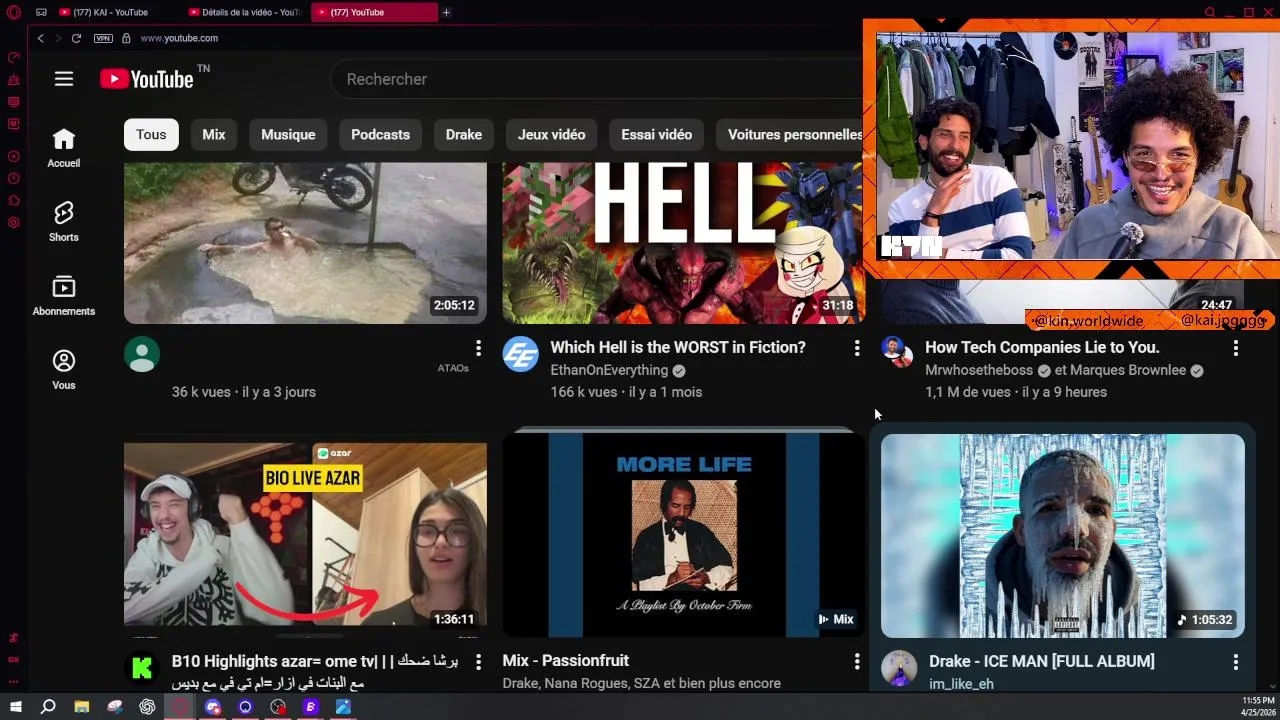
Task: Open im_like_eh channel avatar
Action: point(899,668)
